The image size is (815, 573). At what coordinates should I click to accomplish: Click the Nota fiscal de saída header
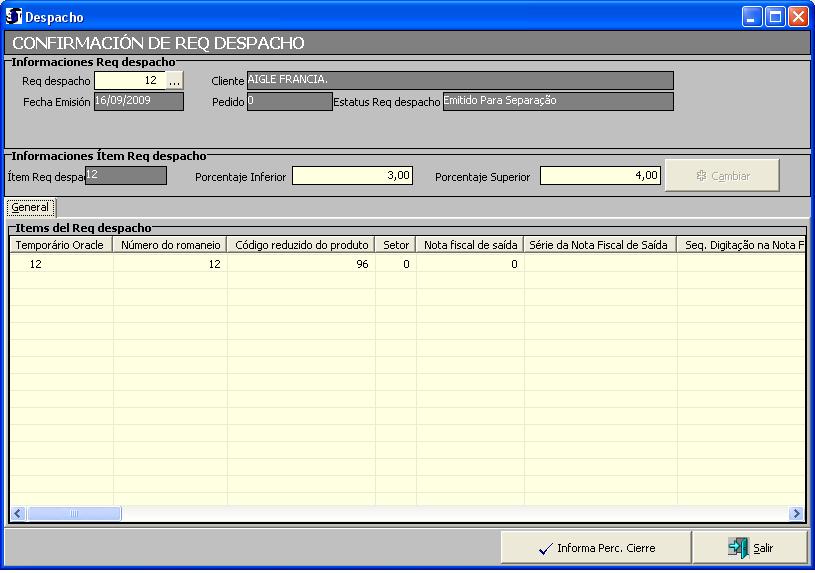(470, 244)
